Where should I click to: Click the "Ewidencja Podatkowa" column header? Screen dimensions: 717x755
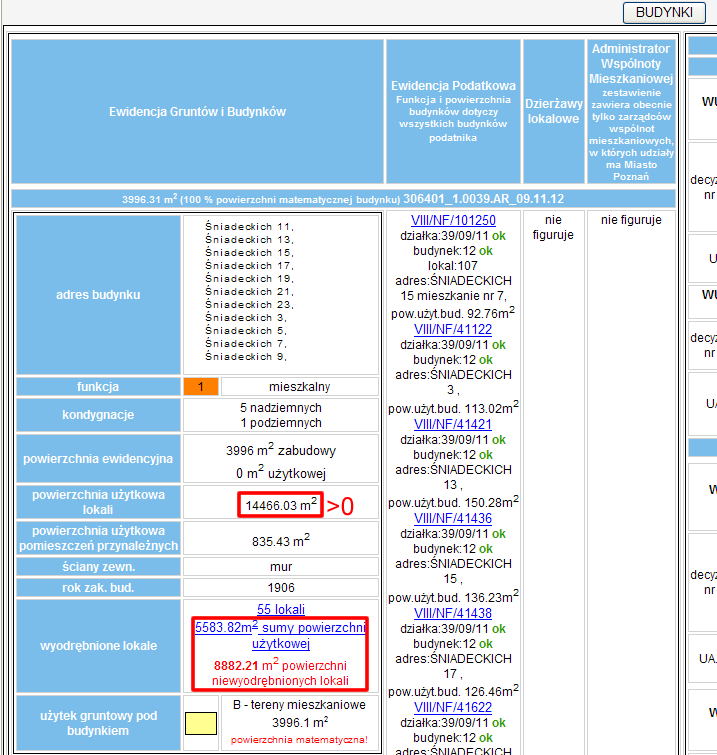click(453, 111)
